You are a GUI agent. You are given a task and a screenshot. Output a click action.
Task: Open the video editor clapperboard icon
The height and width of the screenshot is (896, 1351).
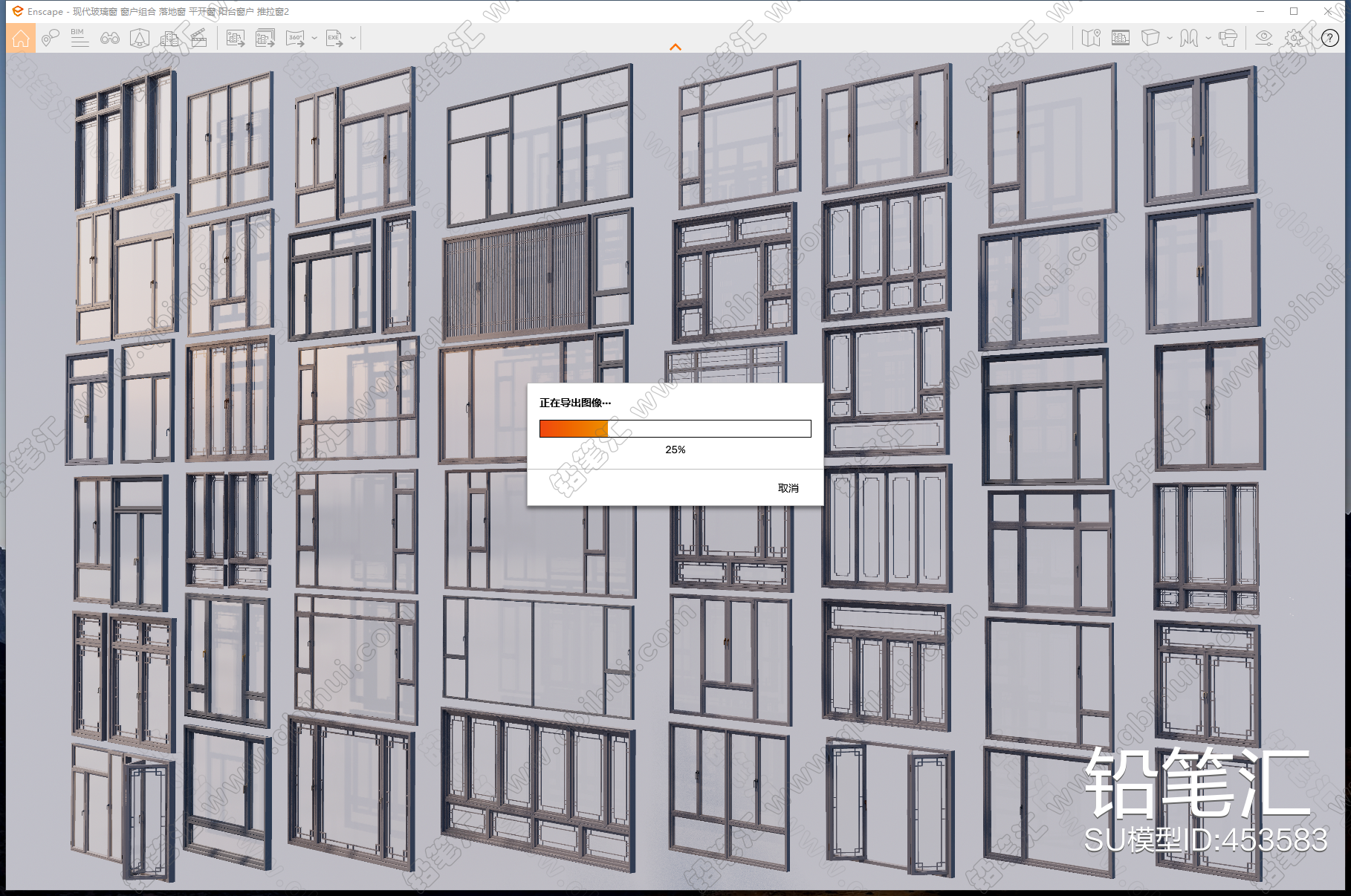pyautogui.click(x=199, y=39)
